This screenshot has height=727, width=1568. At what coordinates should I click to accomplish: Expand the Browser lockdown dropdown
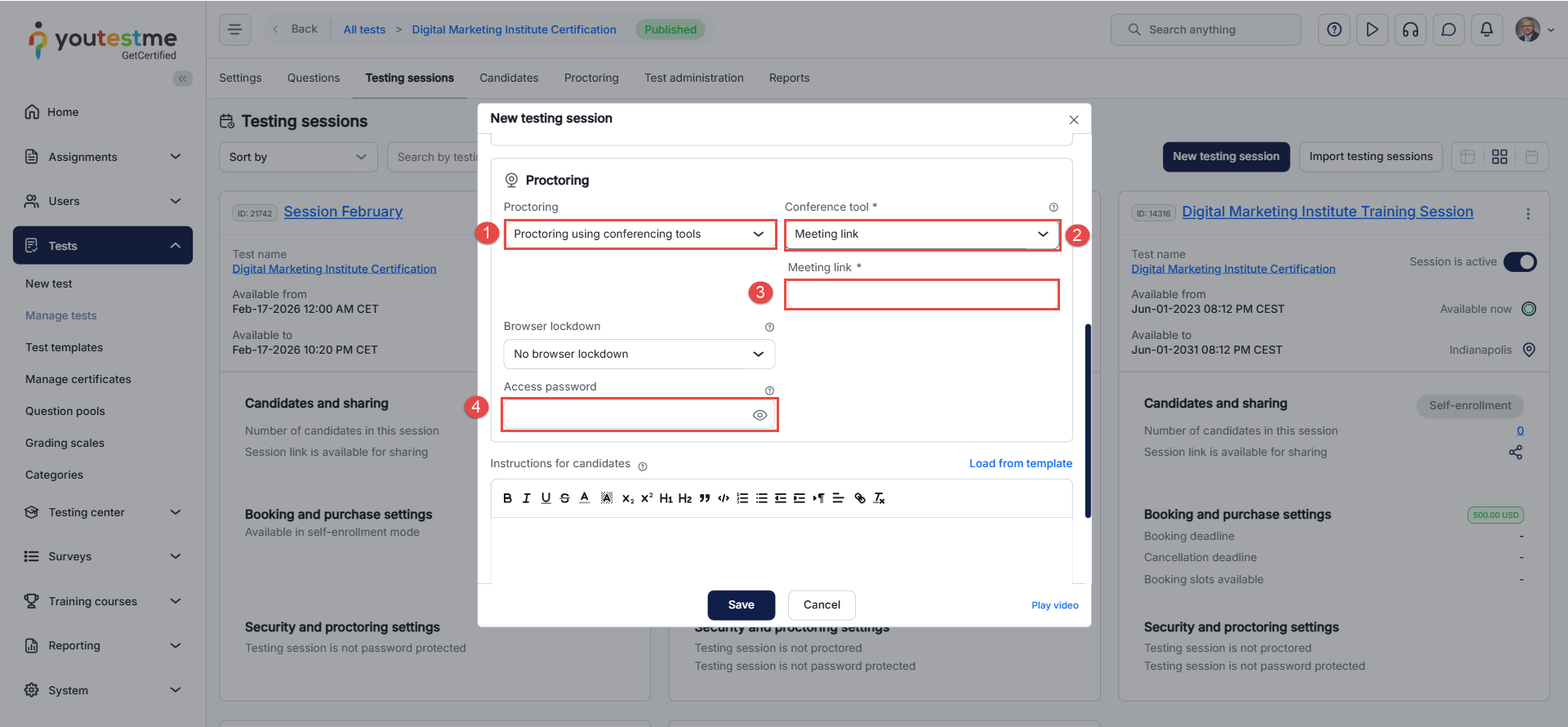tap(639, 354)
